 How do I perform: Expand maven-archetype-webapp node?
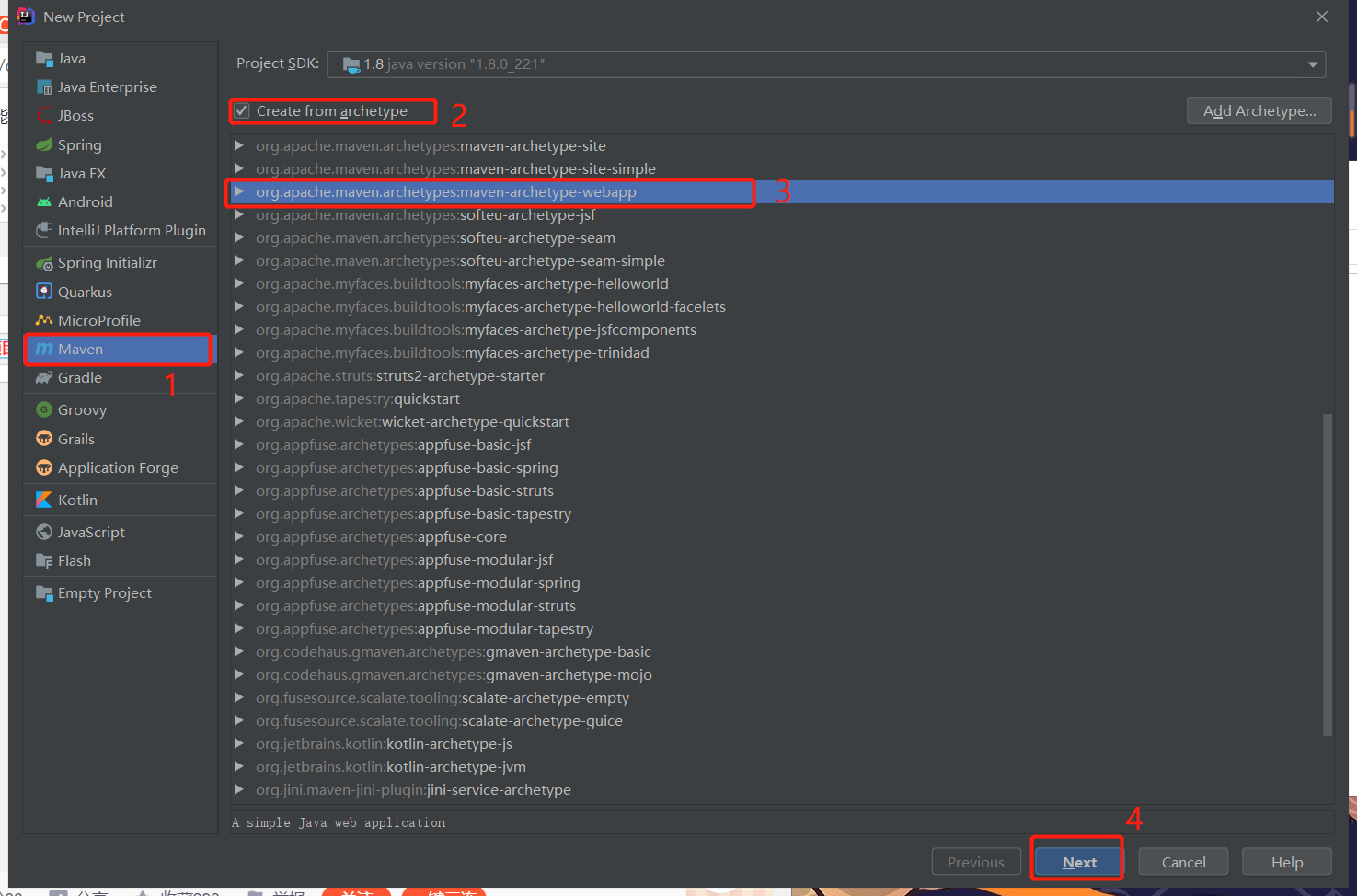tap(239, 191)
